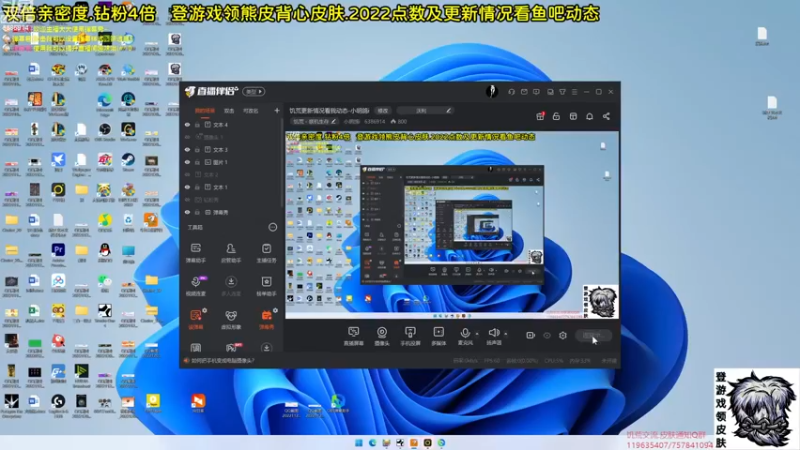The width and height of the screenshot is (800, 450).
Task: Expand speaker options arrow
Action: pos(506,334)
